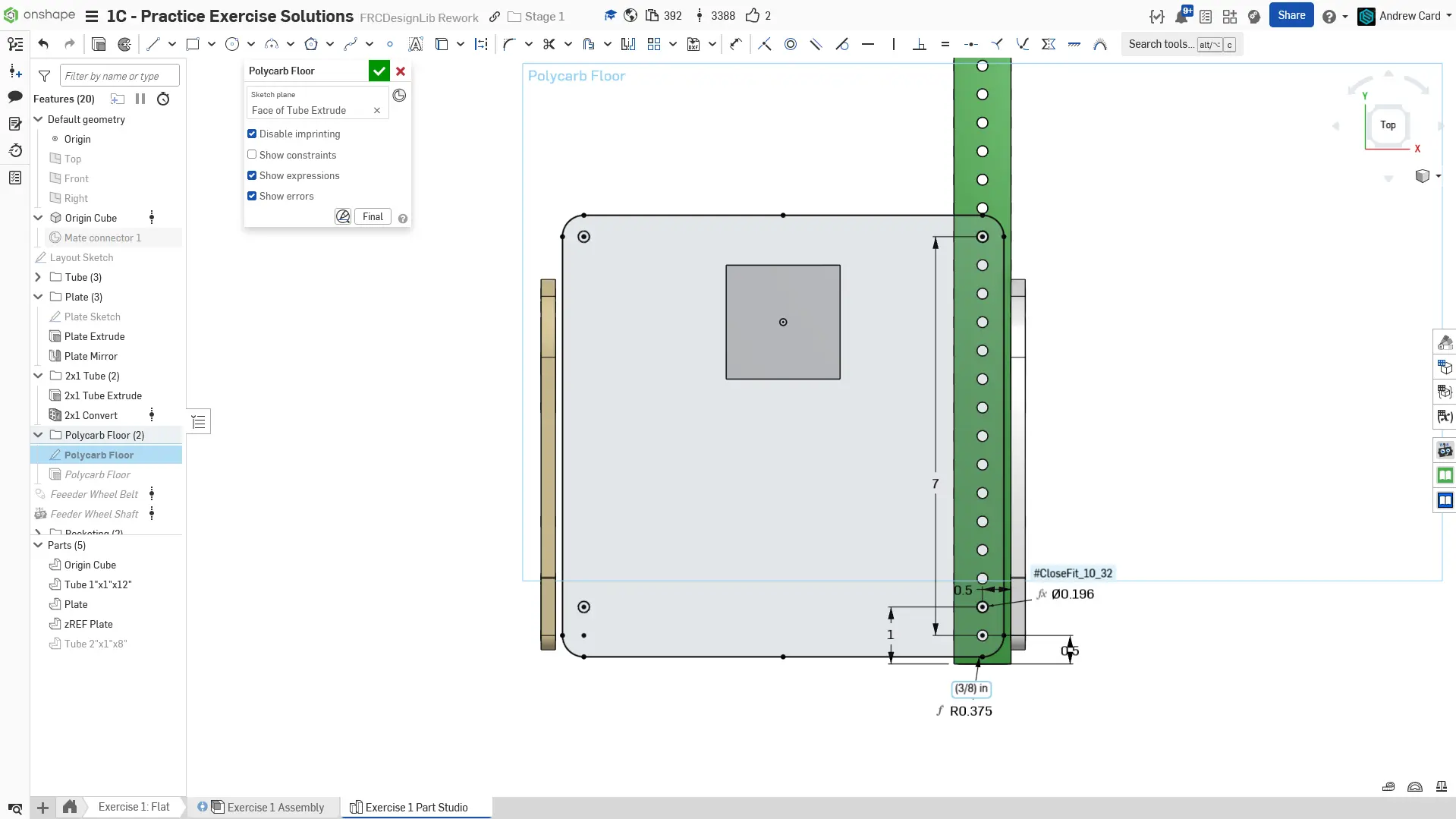Open the Exercise 1: Flat tab

pos(134,807)
